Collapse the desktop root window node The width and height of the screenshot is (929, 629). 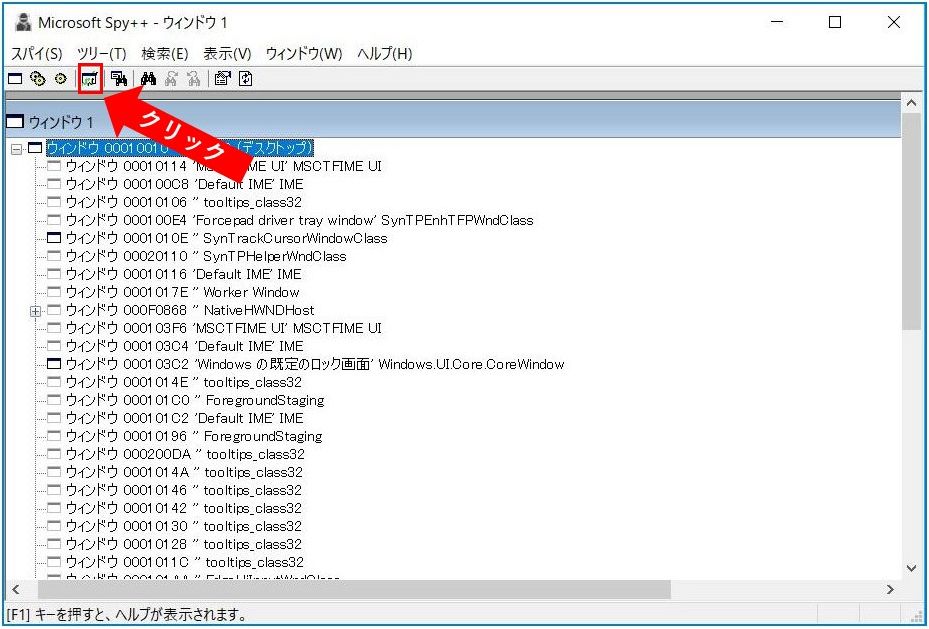17,149
